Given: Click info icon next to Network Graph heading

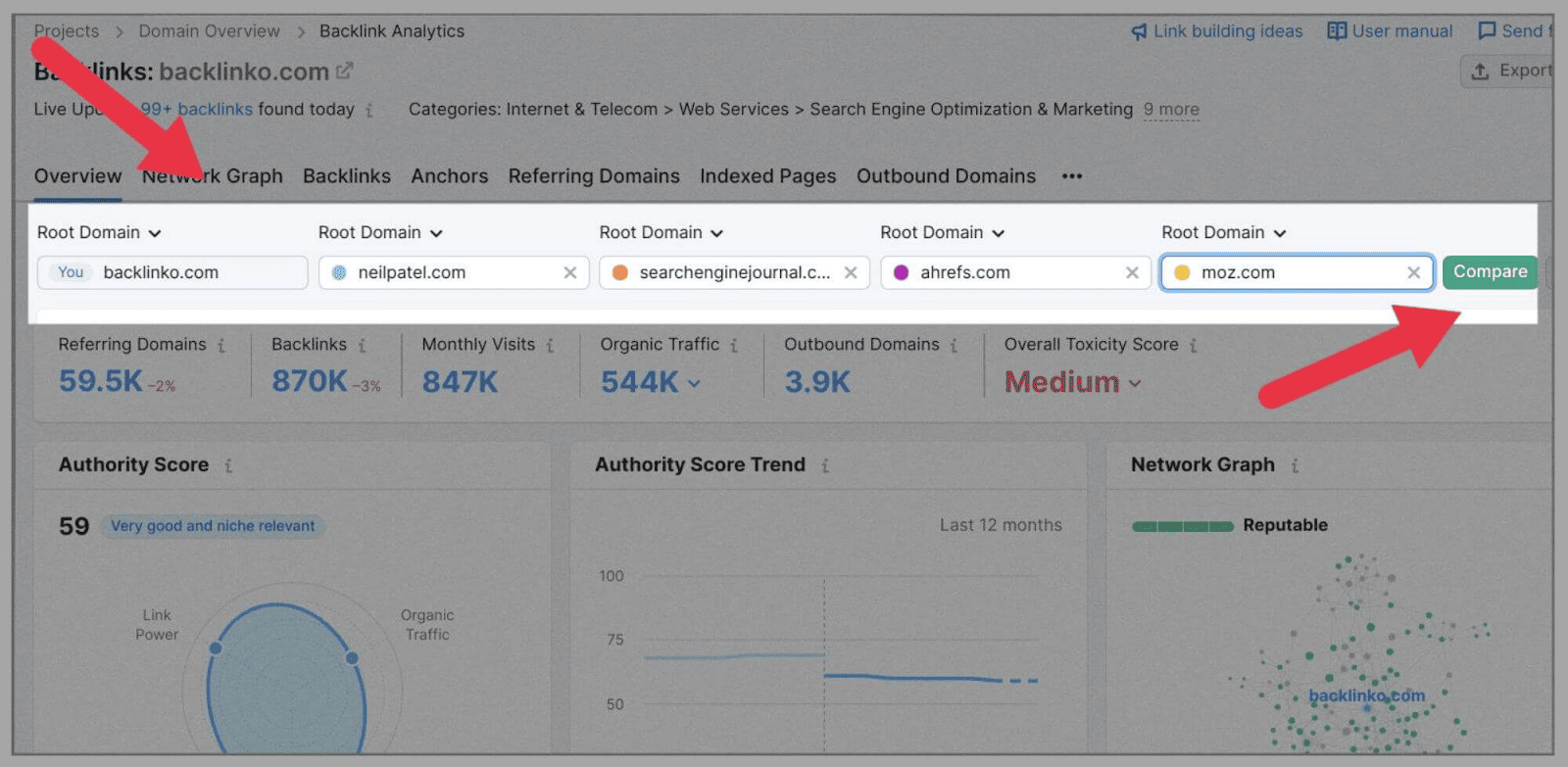Looking at the screenshot, I should [1295, 466].
